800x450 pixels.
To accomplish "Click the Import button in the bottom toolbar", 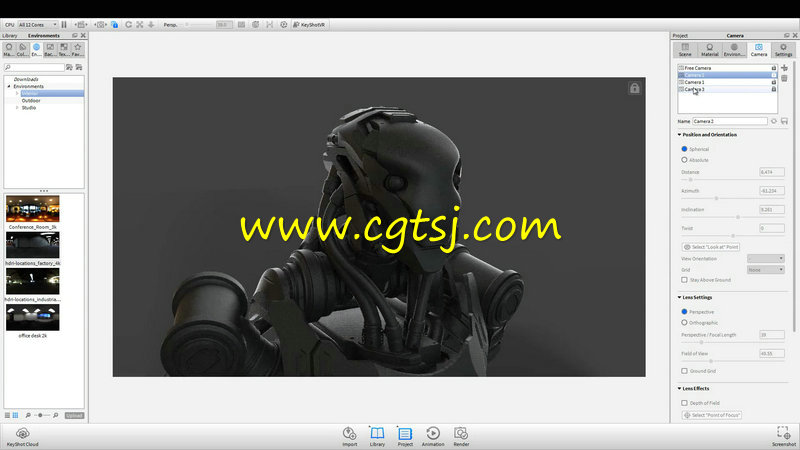I will (349, 436).
